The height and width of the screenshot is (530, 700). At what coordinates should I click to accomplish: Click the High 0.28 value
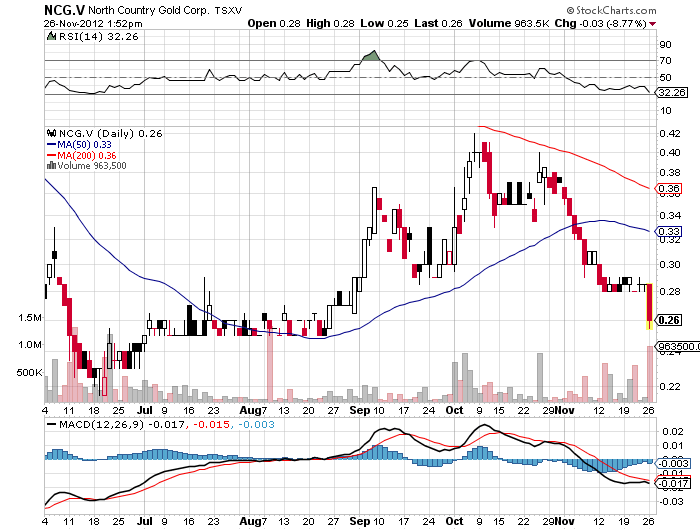point(330,23)
